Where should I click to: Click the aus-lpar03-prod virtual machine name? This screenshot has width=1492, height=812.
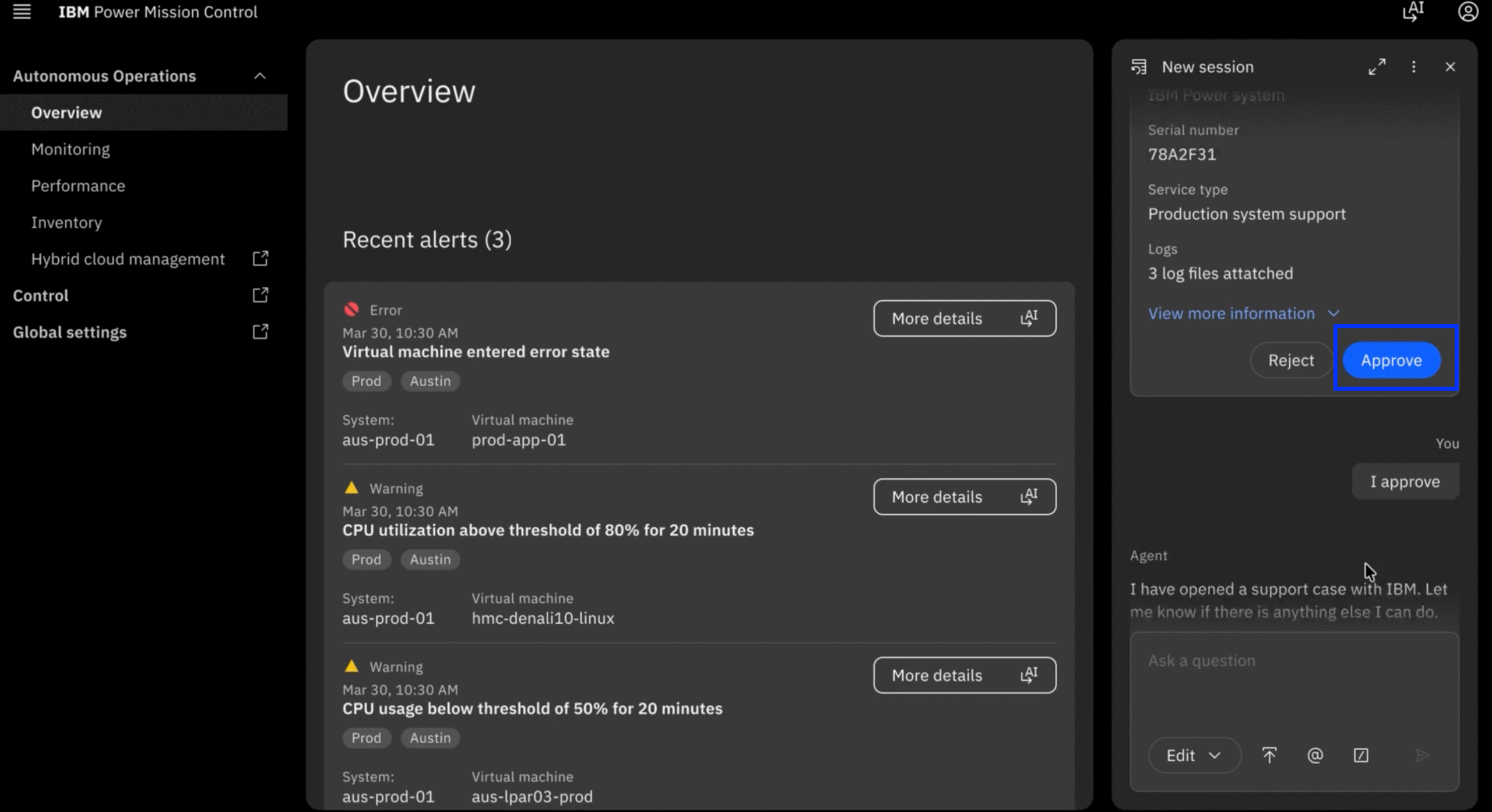(532, 796)
